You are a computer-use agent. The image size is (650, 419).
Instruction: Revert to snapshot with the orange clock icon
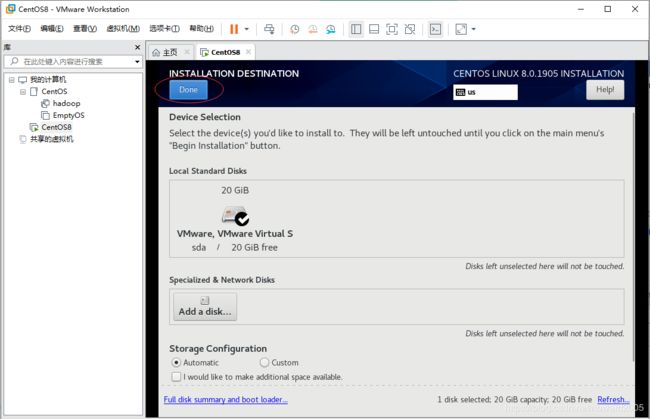313,29
